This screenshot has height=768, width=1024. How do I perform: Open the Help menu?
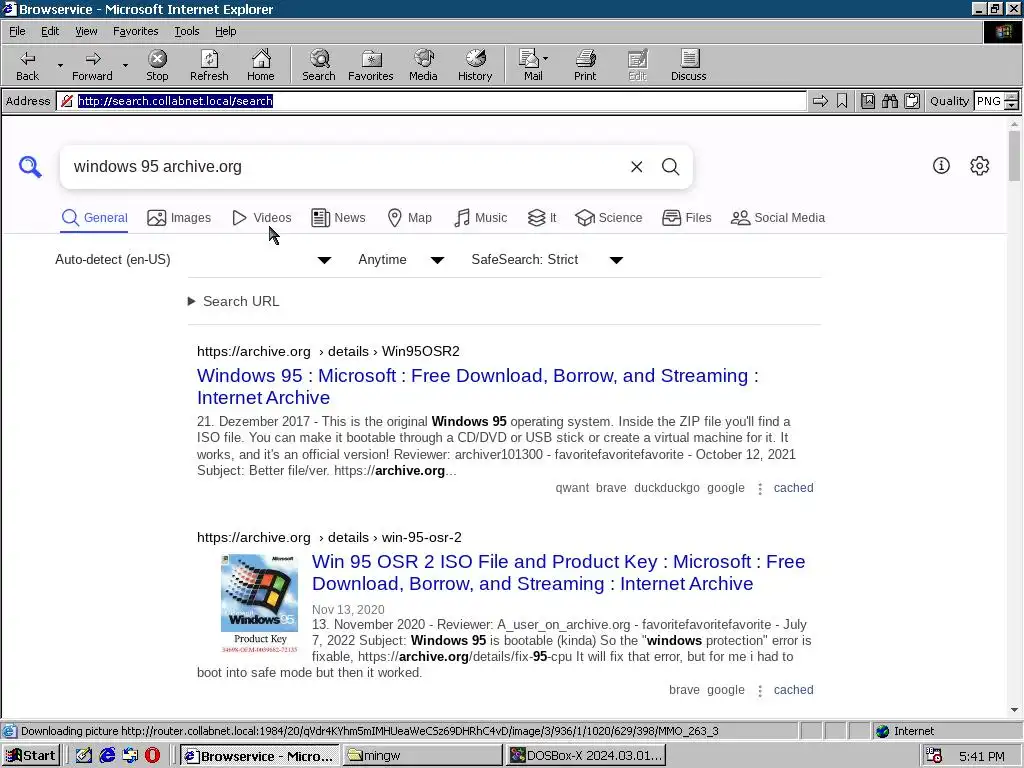click(225, 31)
